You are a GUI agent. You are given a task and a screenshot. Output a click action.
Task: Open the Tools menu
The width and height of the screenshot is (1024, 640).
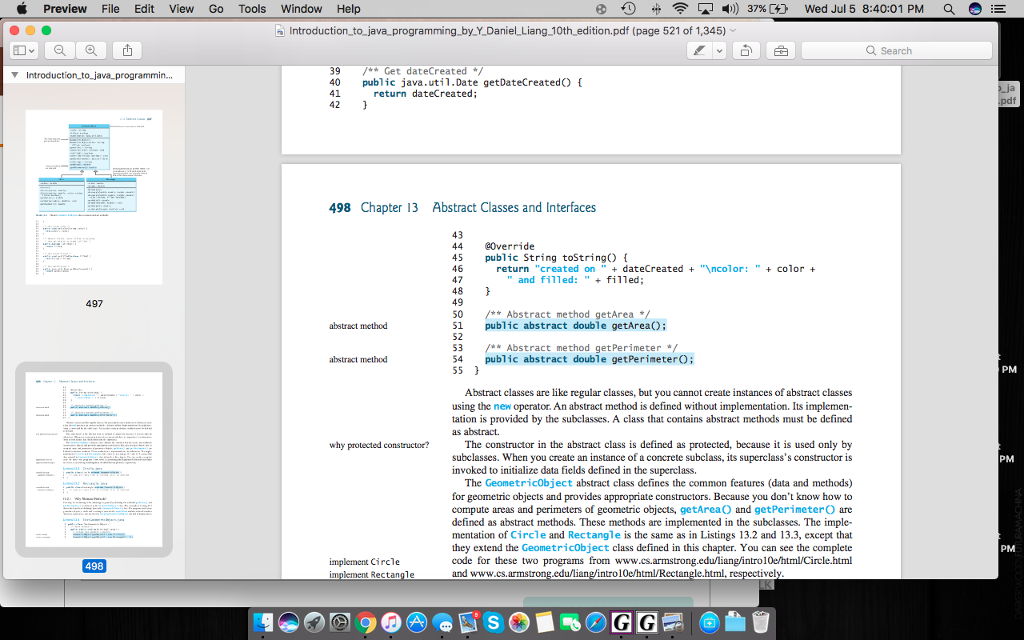(x=251, y=9)
